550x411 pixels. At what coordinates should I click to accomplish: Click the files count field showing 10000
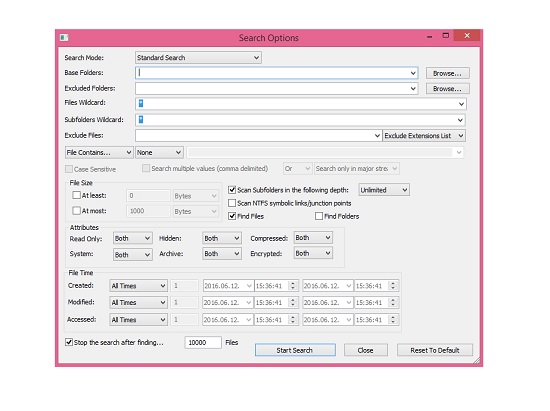click(x=203, y=342)
